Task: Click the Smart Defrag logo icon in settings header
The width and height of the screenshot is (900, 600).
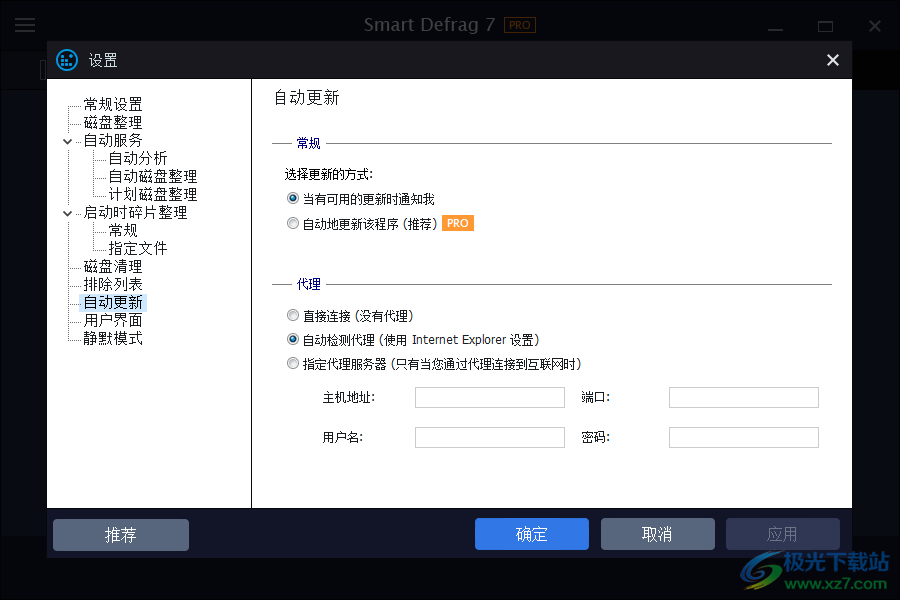Action: coord(67,60)
